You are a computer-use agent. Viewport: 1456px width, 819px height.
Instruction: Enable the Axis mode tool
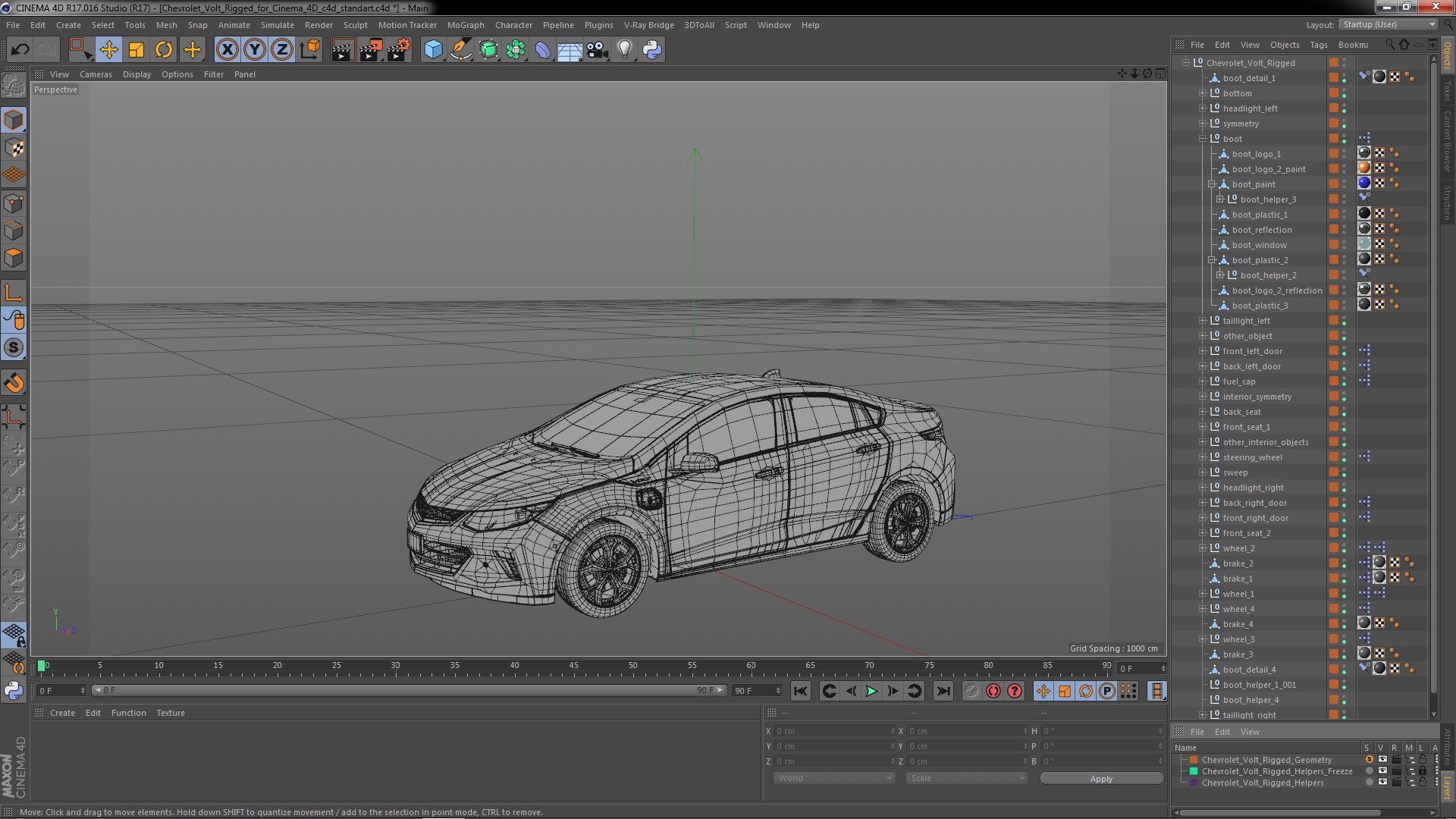[14, 293]
